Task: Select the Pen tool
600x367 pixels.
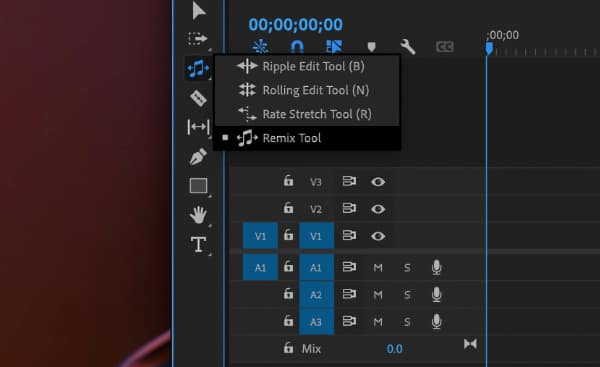Action: pyautogui.click(x=198, y=157)
